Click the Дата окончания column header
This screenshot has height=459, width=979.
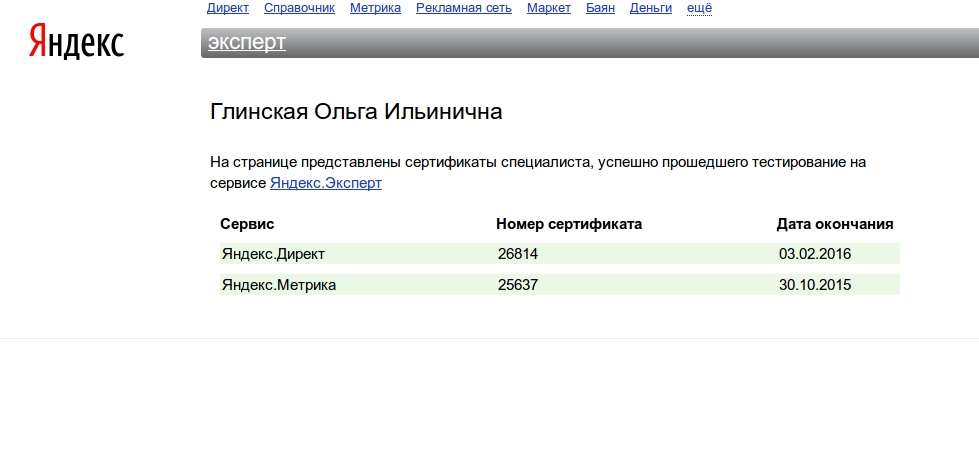tap(835, 224)
